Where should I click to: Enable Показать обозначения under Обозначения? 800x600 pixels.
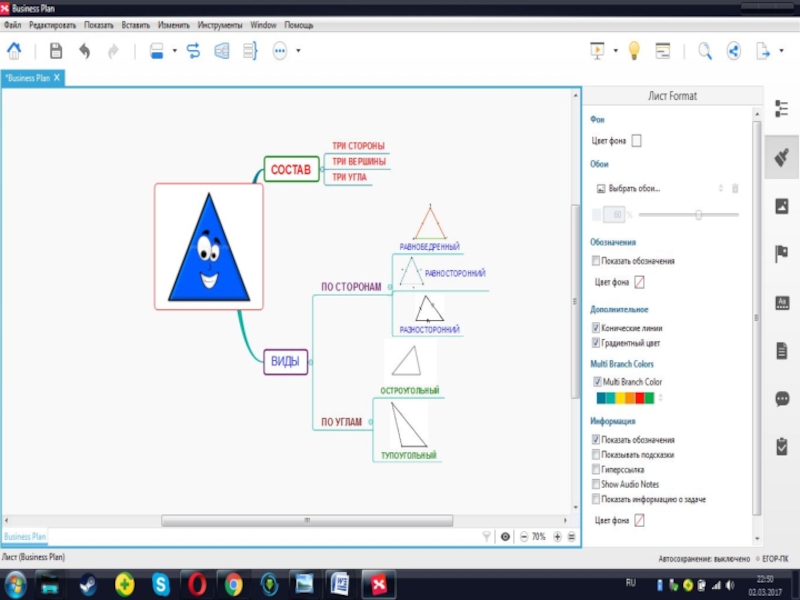595,261
